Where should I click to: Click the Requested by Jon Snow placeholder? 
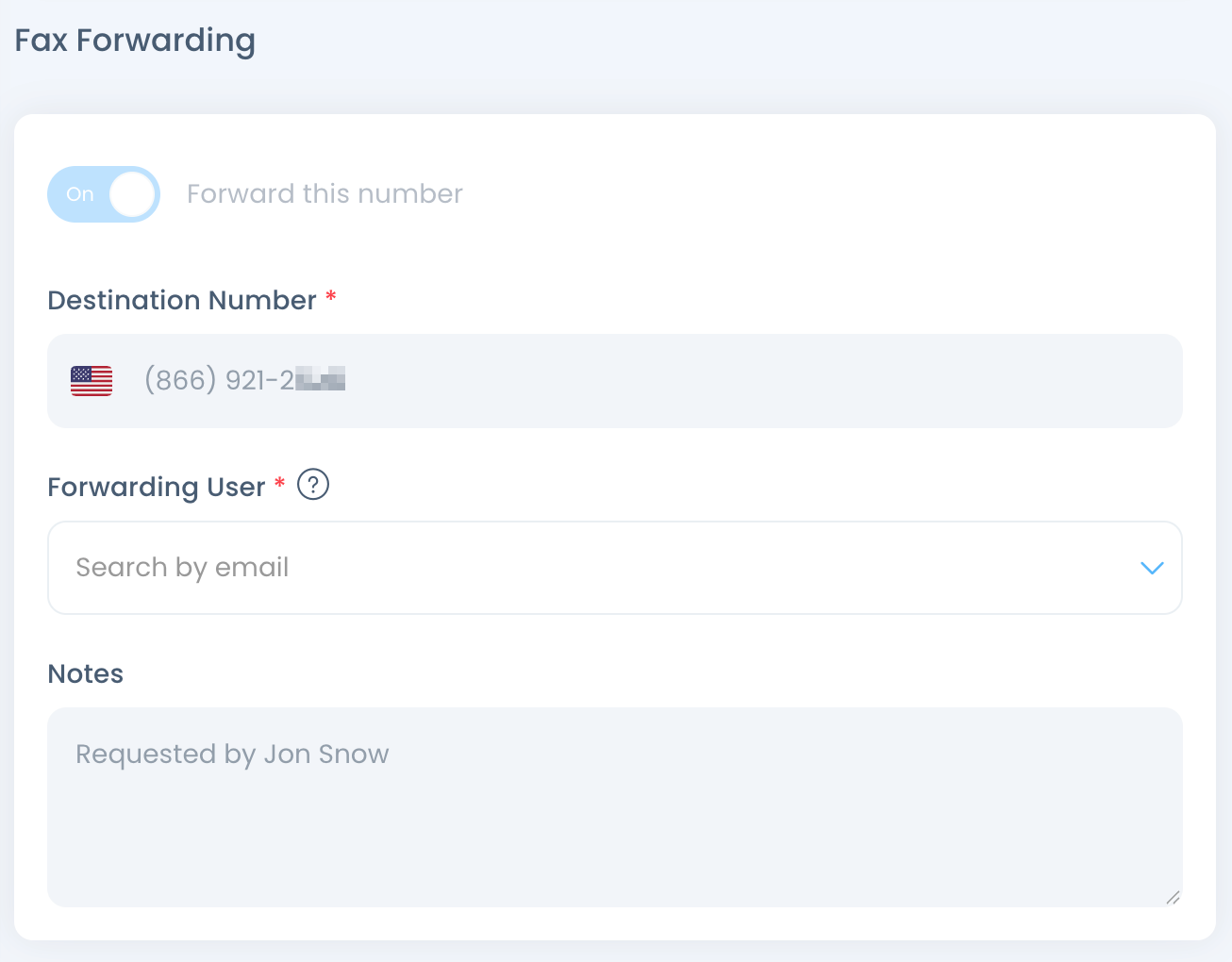coord(232,755)
